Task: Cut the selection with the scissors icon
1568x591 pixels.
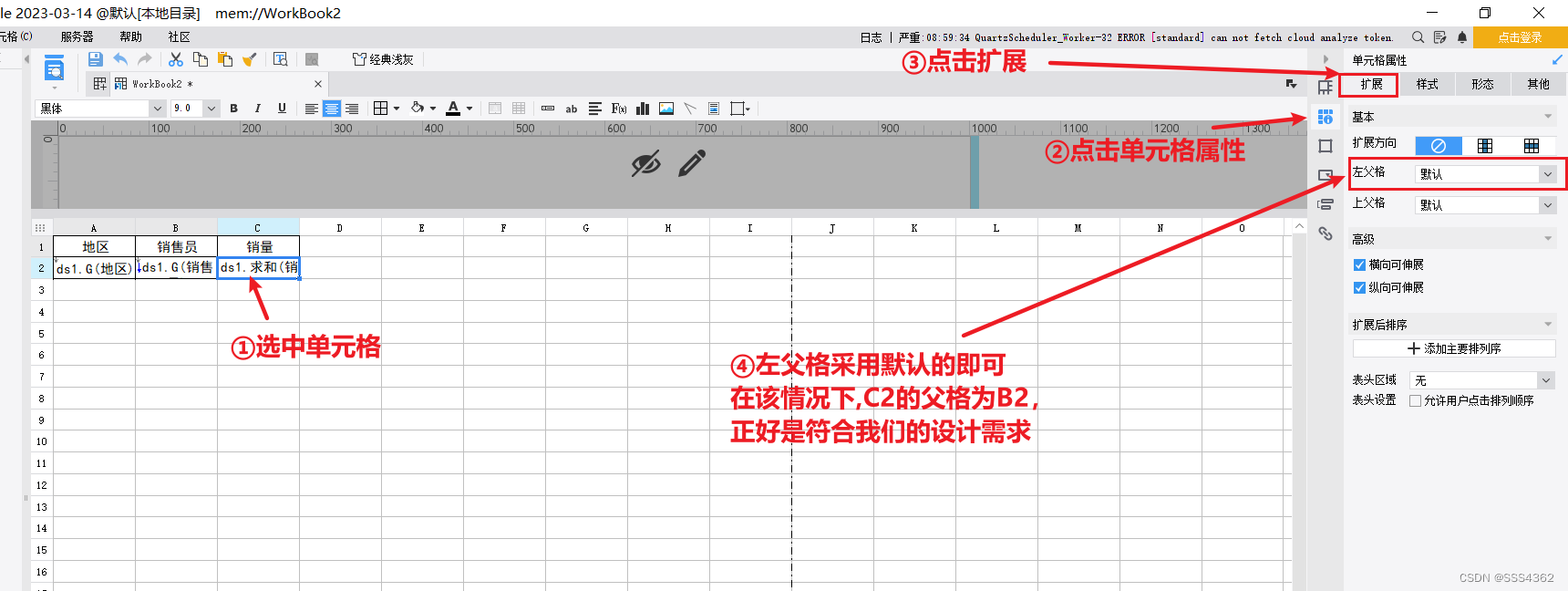Action: click(176, 59)
